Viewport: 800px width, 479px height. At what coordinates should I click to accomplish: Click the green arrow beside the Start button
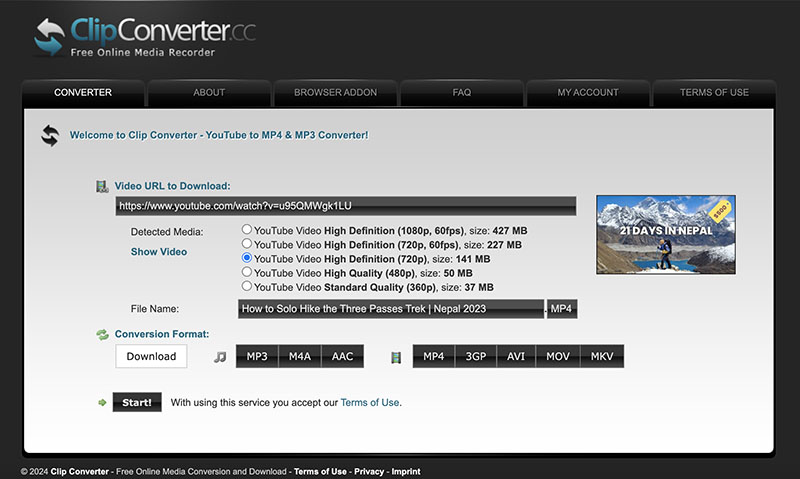click(x=102, y=402)
